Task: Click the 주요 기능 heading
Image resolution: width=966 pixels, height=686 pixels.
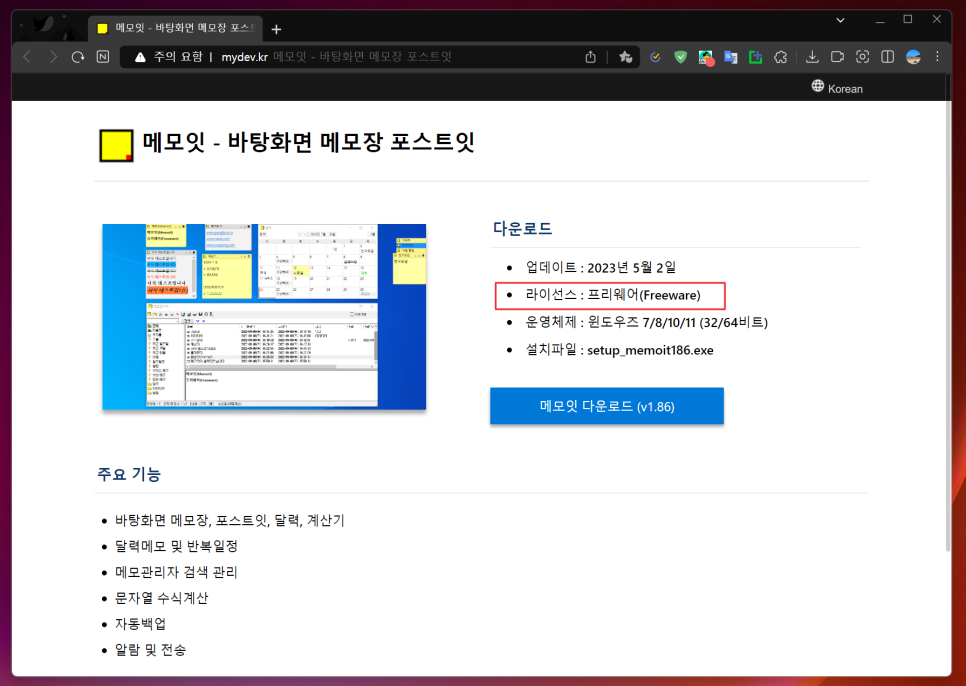Action: pyautogui.click(x=129, y=474)
